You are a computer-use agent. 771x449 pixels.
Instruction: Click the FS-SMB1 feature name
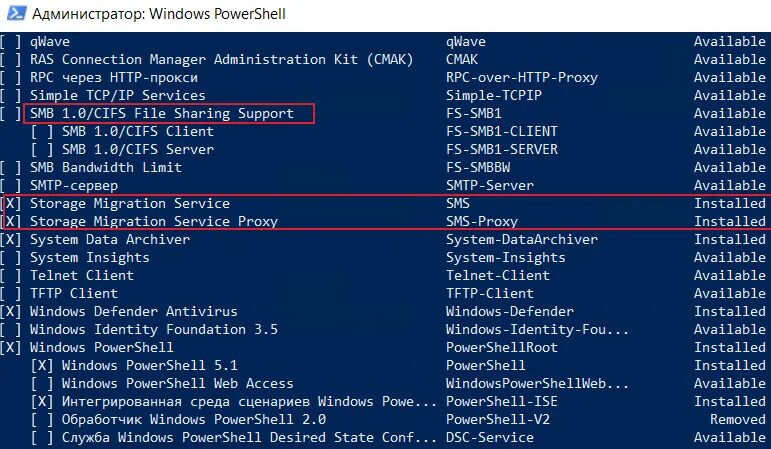pos(474,114)
